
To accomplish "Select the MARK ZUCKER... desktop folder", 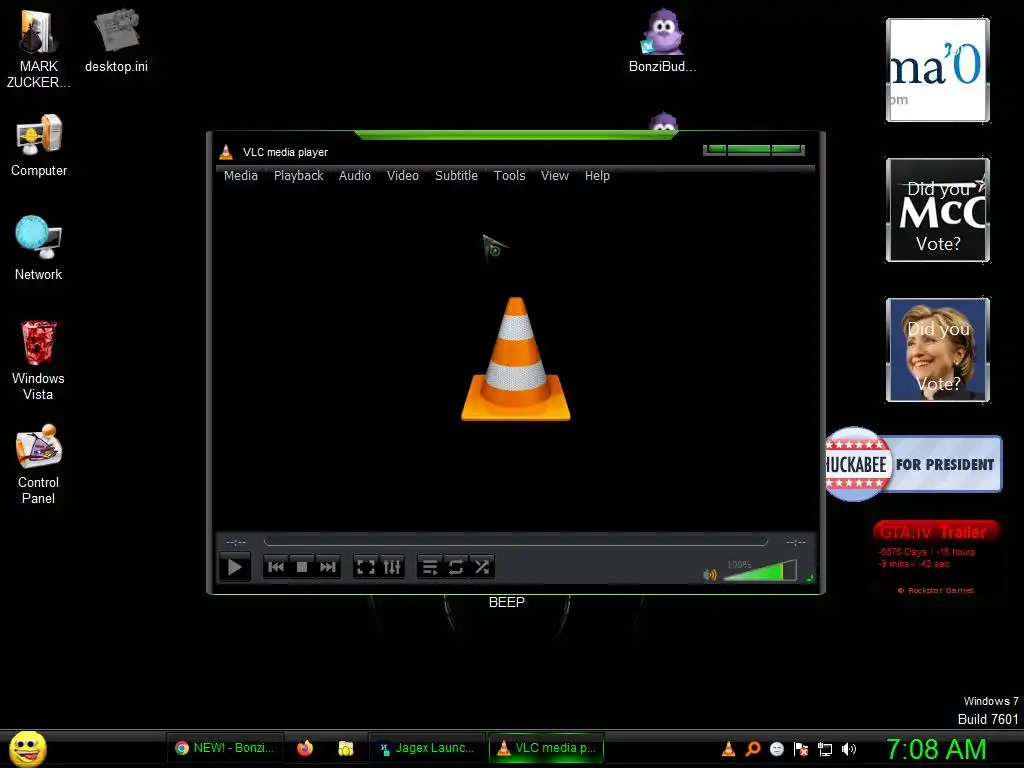I will point(38,49).
